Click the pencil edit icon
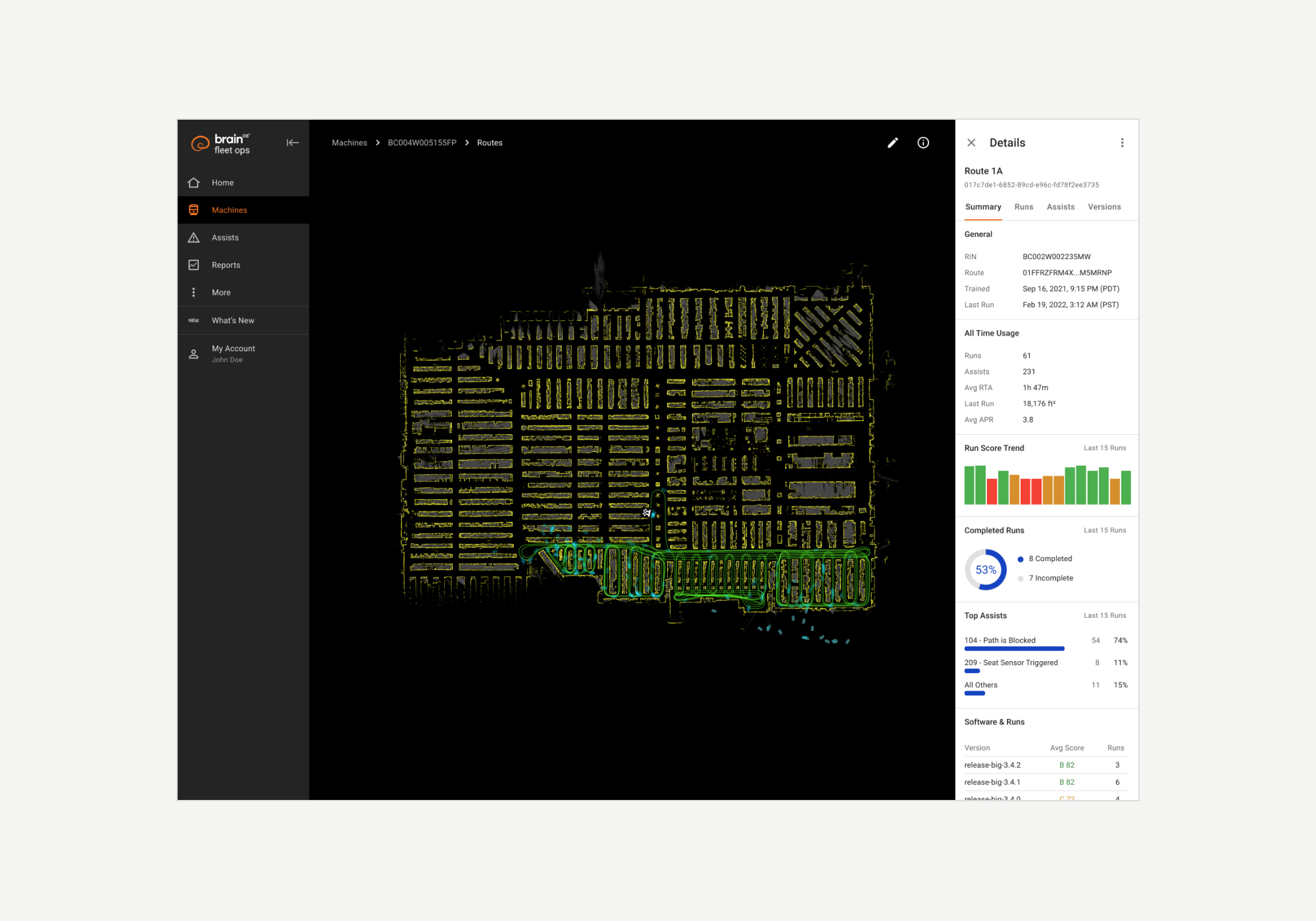Screen dimensions: 1316x921 click(893, 143)
